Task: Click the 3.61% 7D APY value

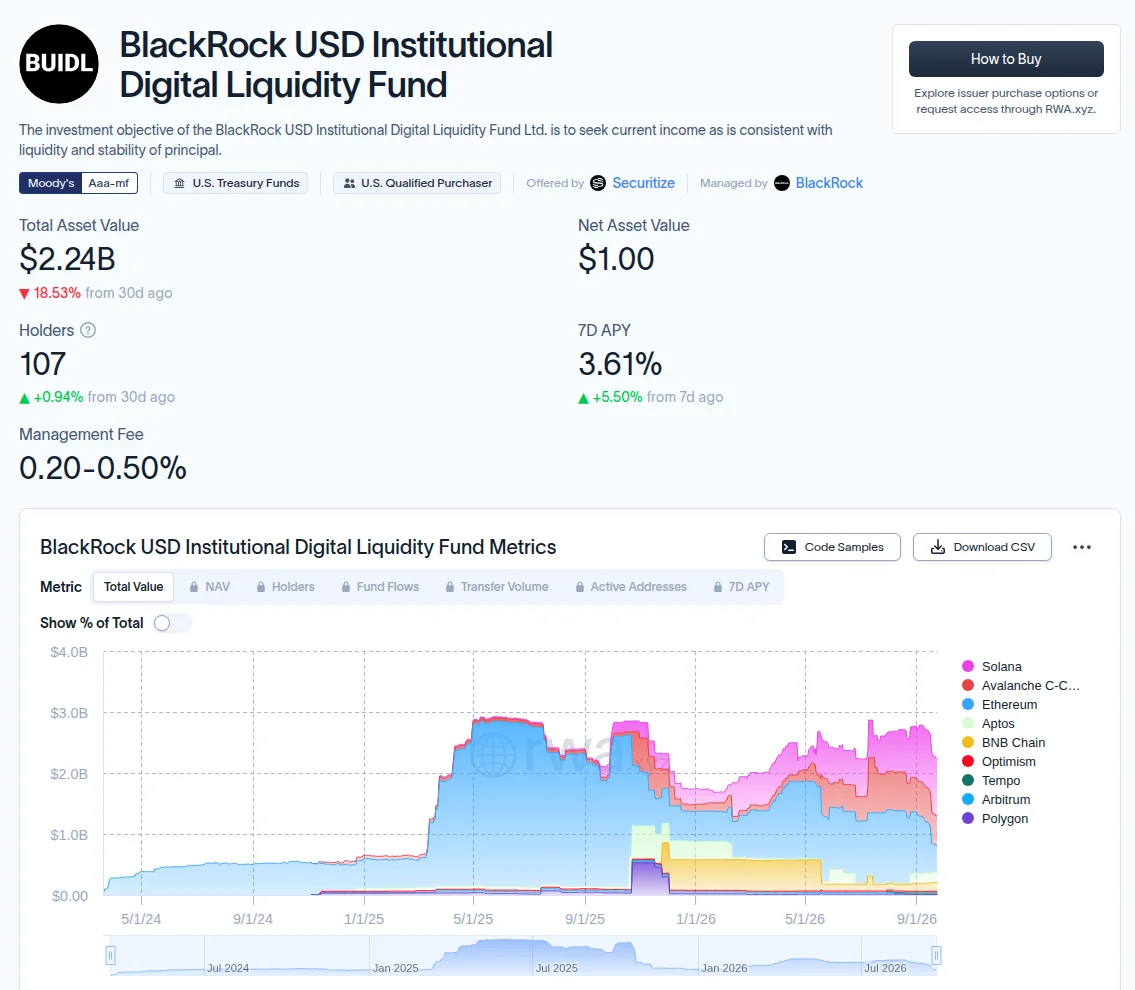Action: pyautogui.click(x=620, y=364)
